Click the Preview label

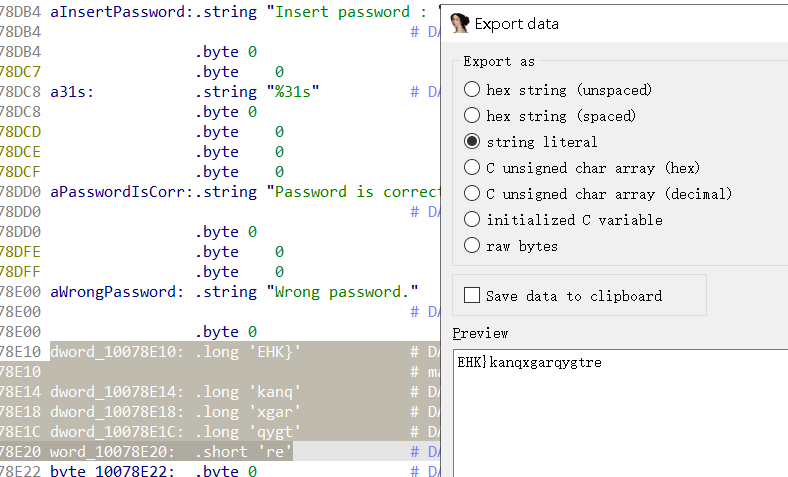point(480,333)
